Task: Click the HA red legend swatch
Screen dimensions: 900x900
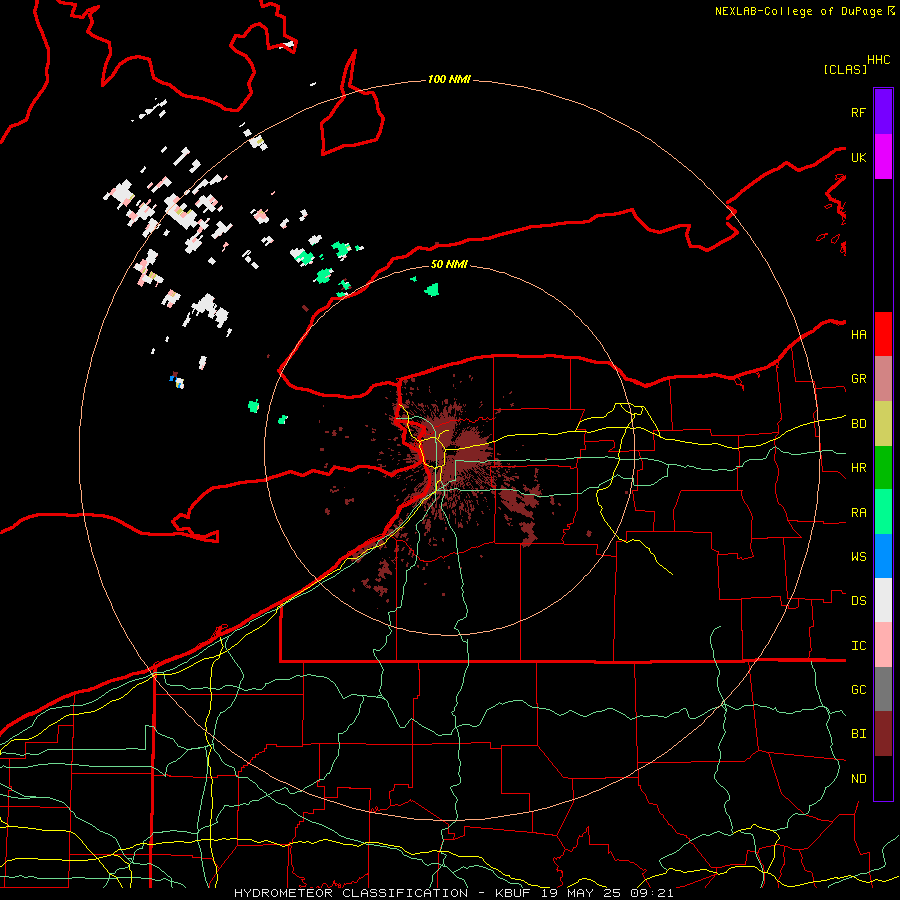Action: [883, 334]
